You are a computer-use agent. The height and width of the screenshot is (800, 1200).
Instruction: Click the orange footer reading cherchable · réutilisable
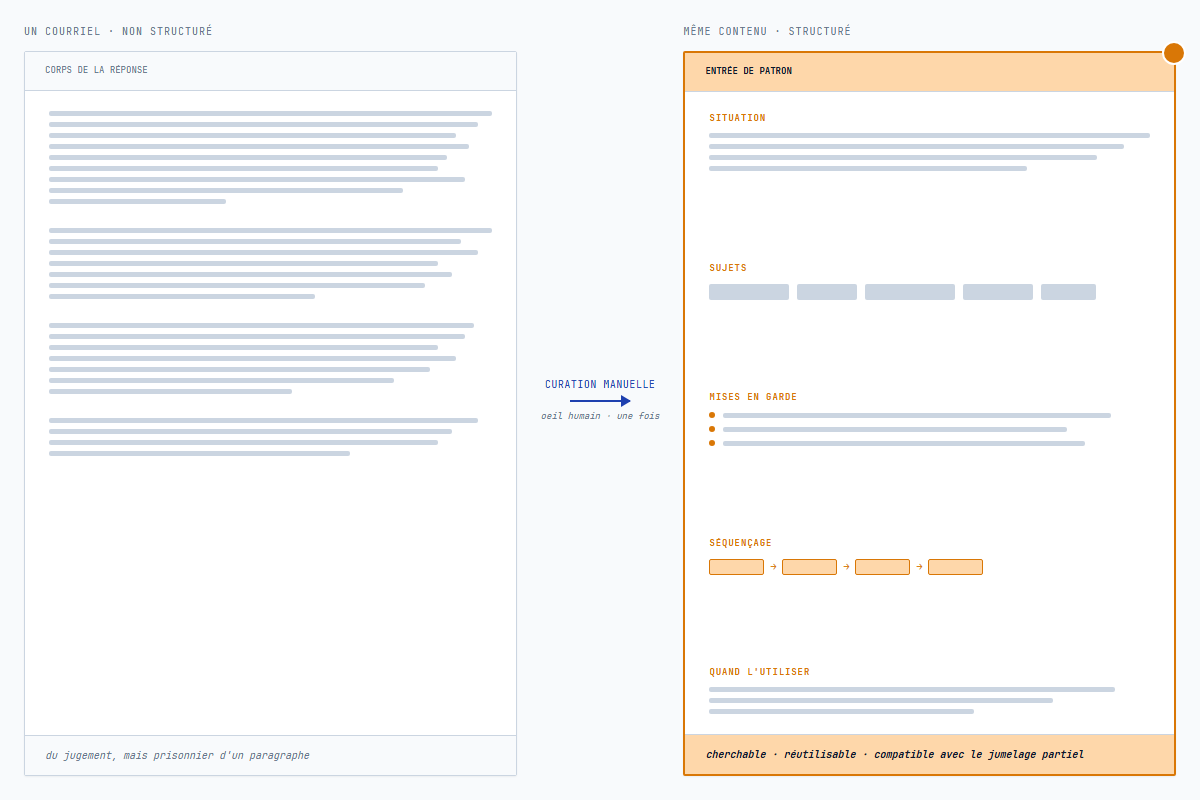pos(929,755)
